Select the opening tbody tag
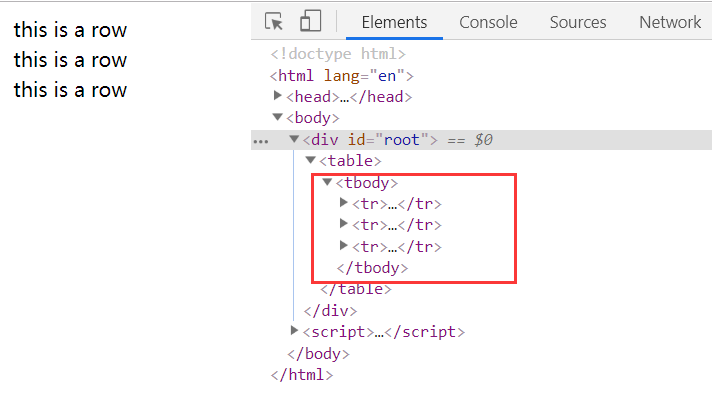 tap(367, 183)
